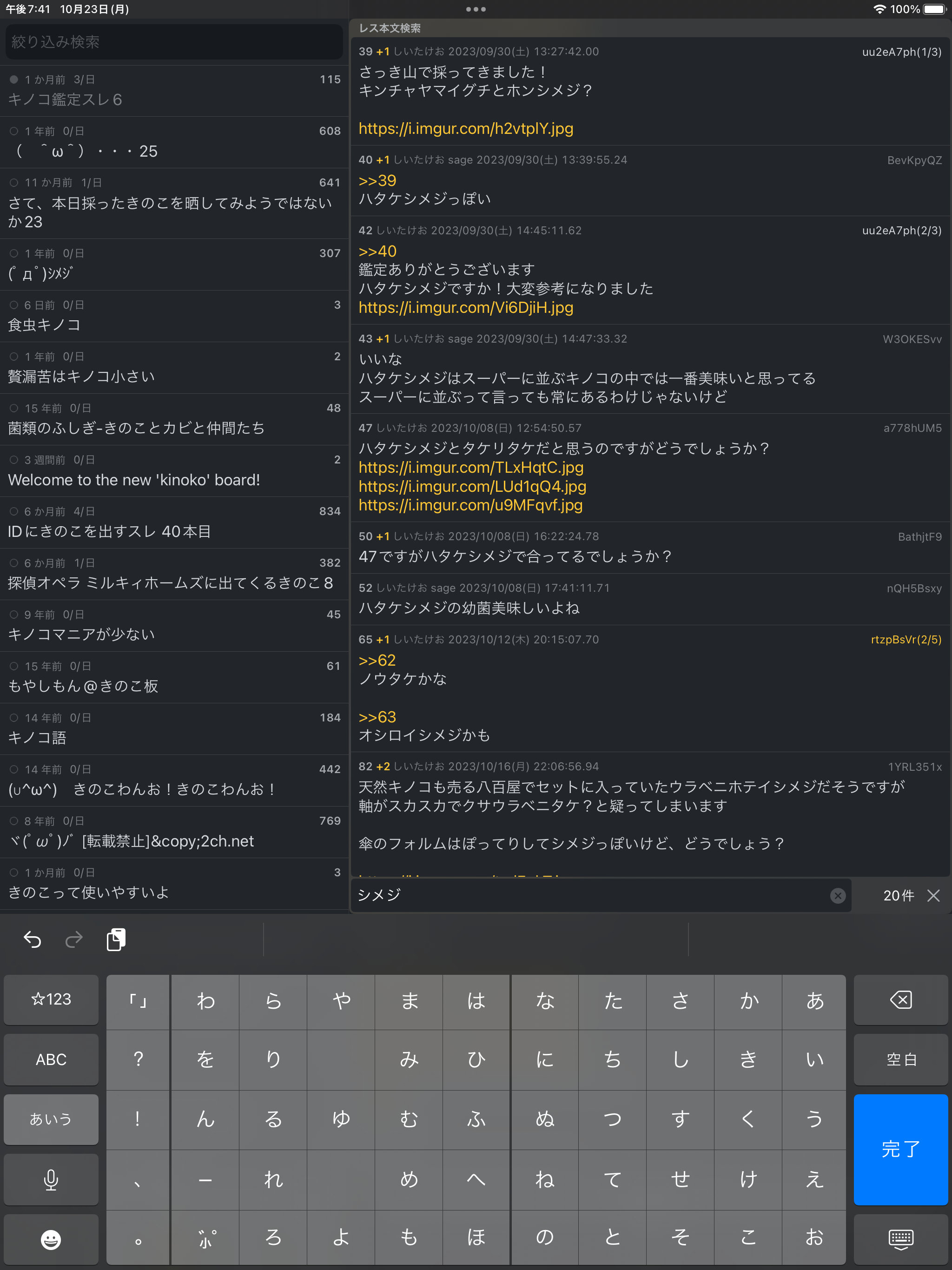Hide the keyboard with the keyboard icon
The height and width of the screenshot is (1270, 952).
tap(900, 1240)
